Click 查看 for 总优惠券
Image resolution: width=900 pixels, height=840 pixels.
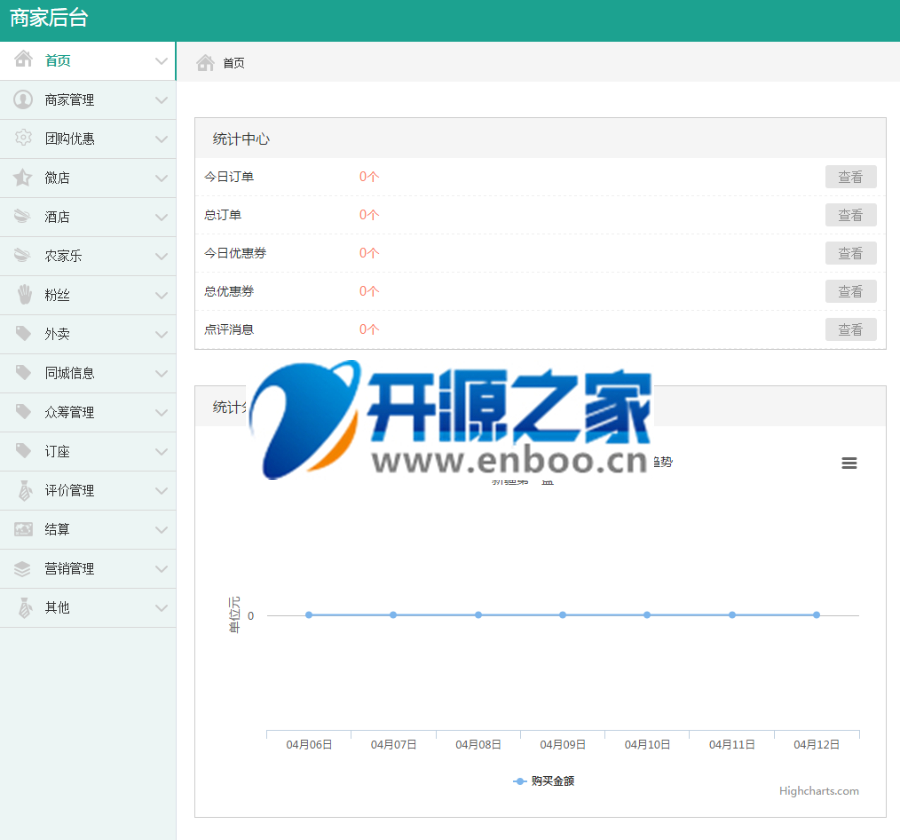coord(851,291)
